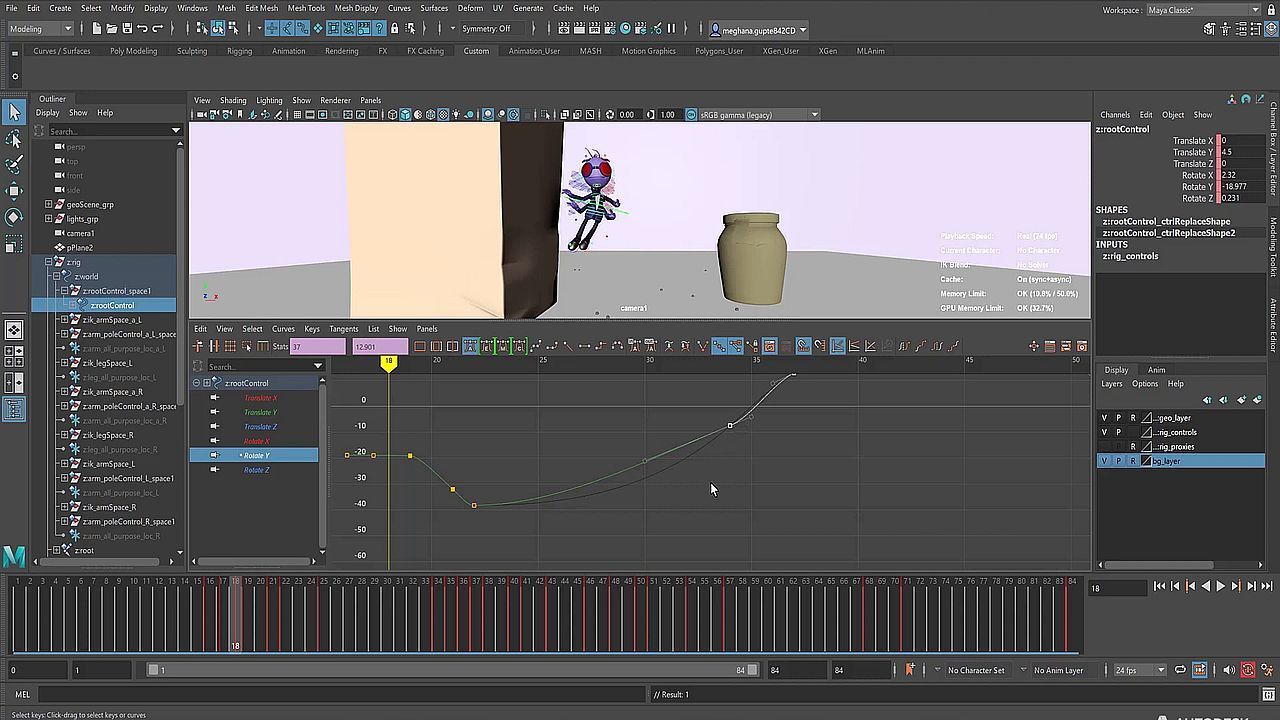The width and height of the screenshot is (1280, 720).
Task: Select the arrow Select tool
Action: pos(14,112)
